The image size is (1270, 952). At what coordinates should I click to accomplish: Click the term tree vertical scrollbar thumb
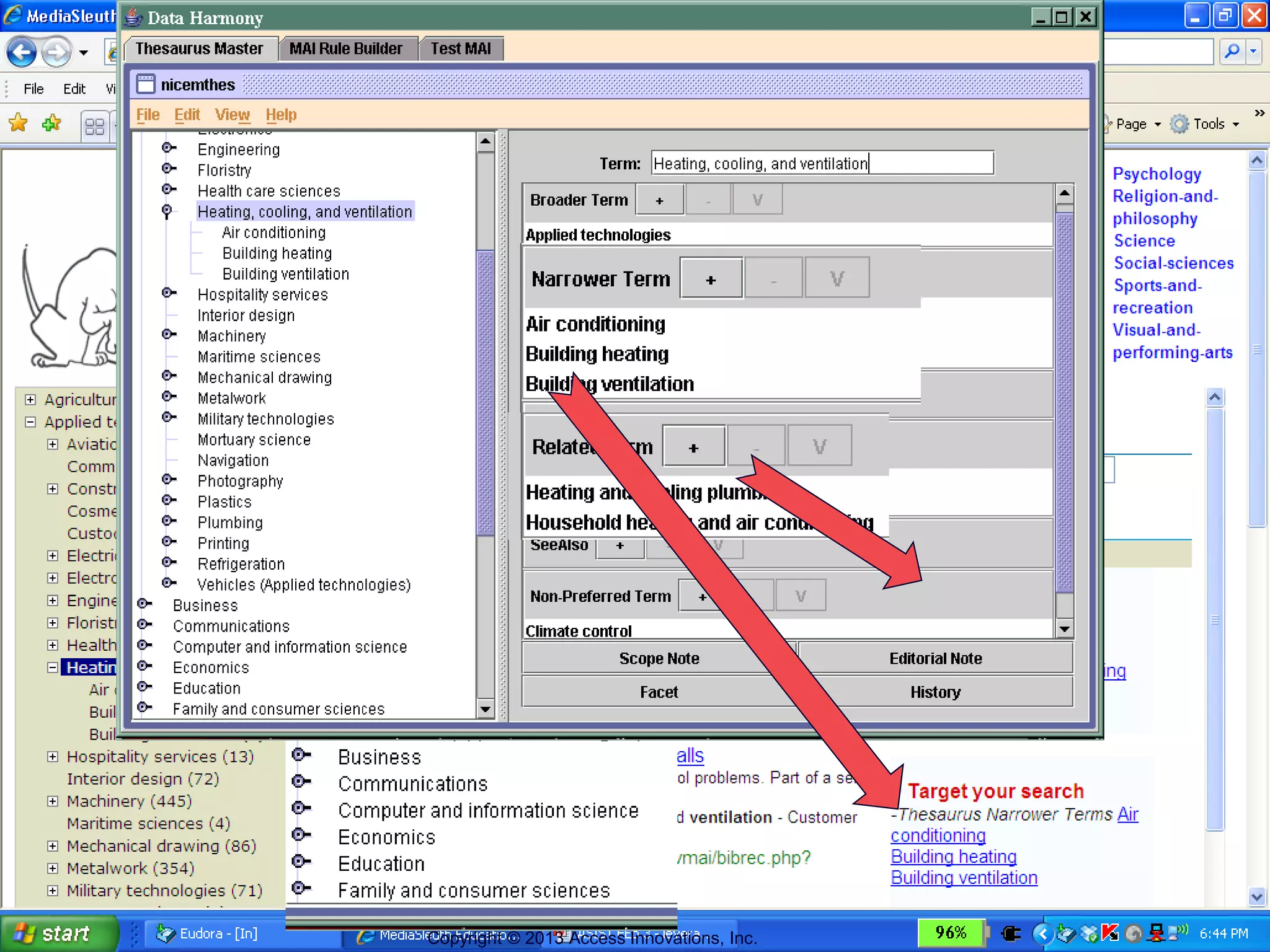coord(485,392)
